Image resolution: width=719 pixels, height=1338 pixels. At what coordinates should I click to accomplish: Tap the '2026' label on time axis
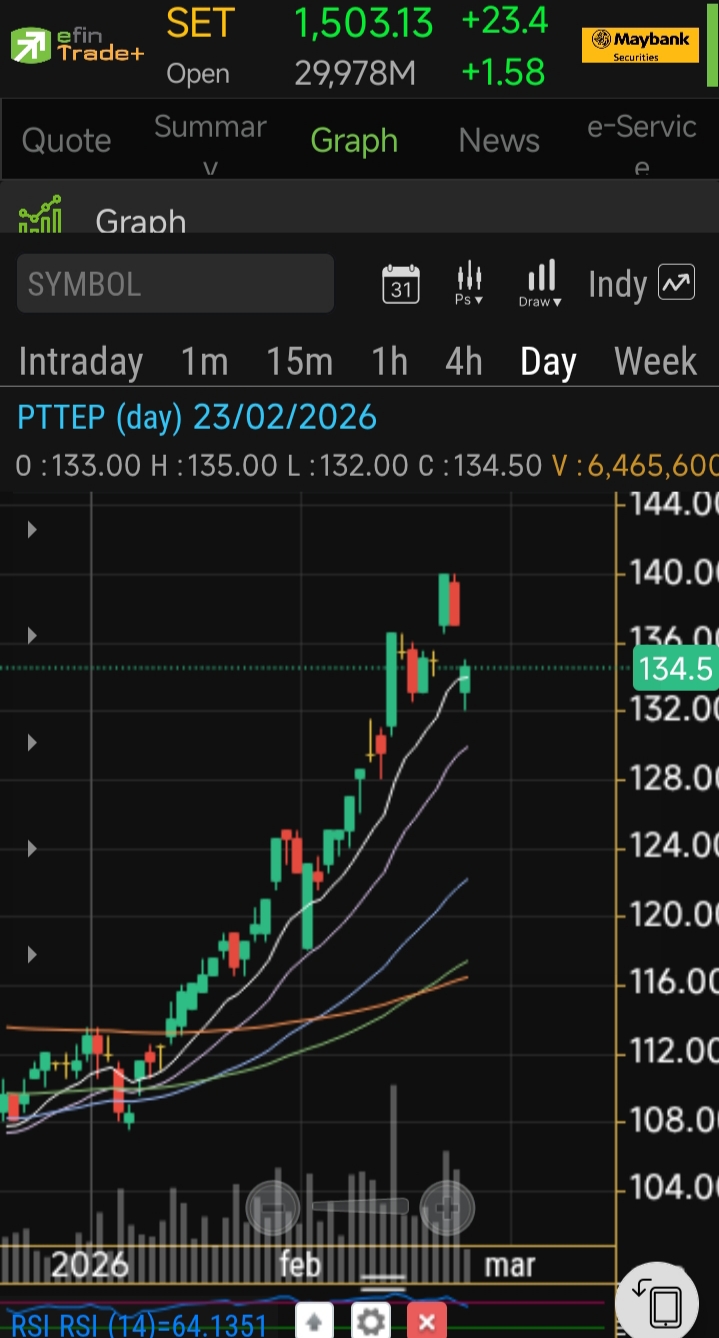90,1265
